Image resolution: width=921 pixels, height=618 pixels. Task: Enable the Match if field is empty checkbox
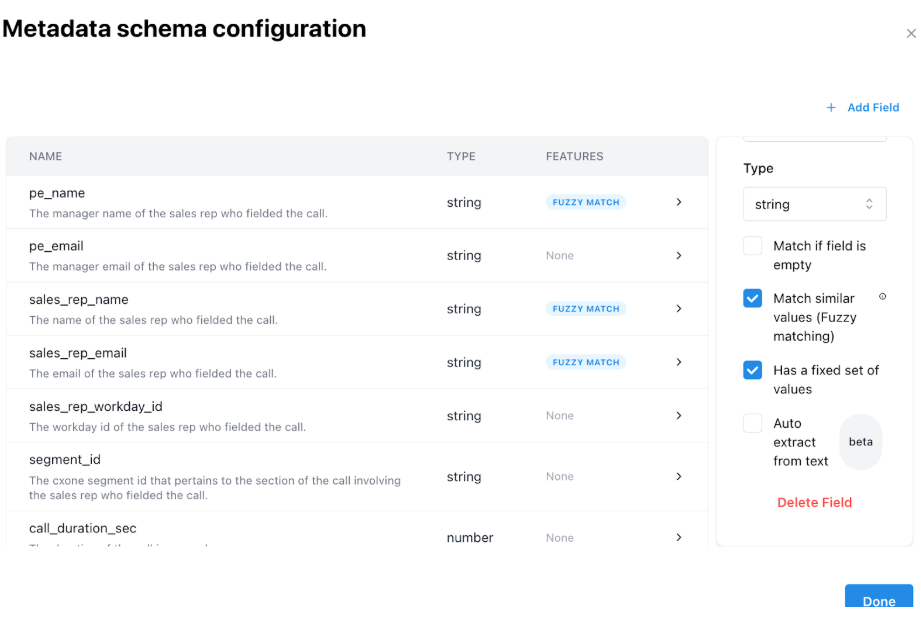tap(755, 246)
